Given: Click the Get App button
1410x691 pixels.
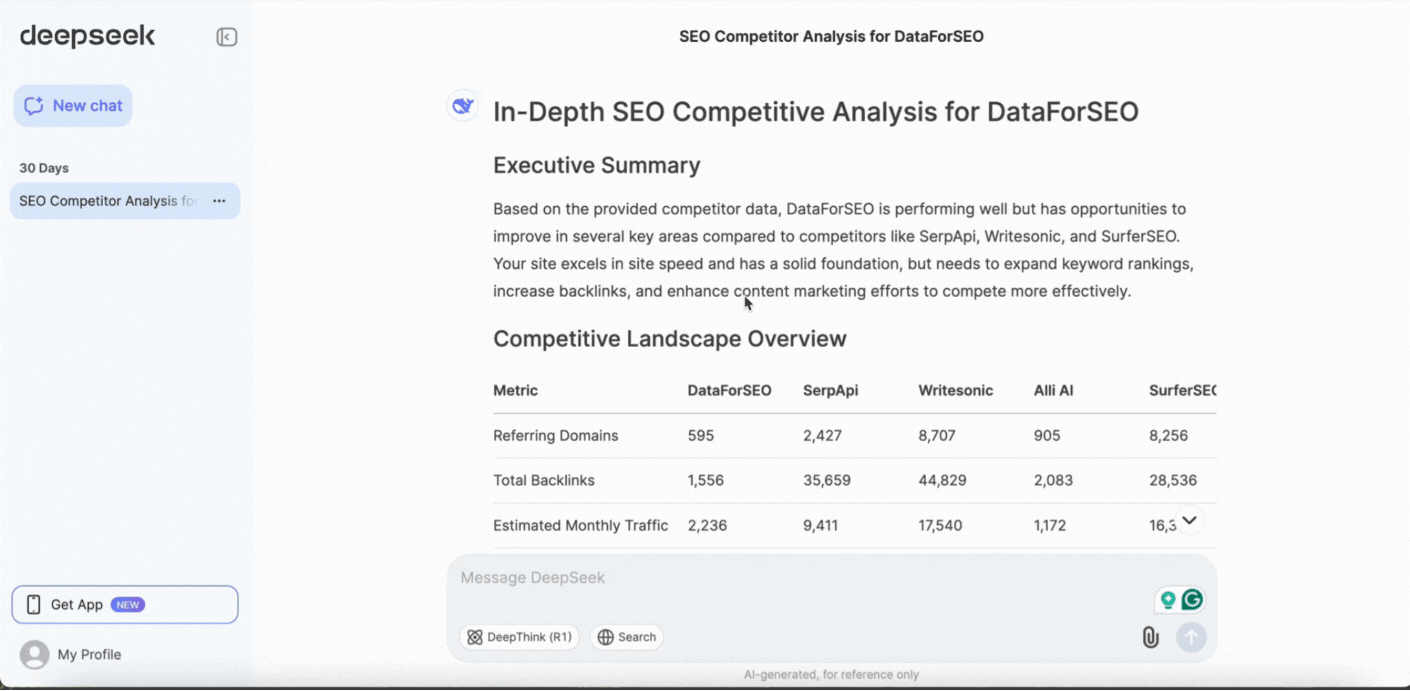Looking at the screenshot, I should tap(125, 605).
